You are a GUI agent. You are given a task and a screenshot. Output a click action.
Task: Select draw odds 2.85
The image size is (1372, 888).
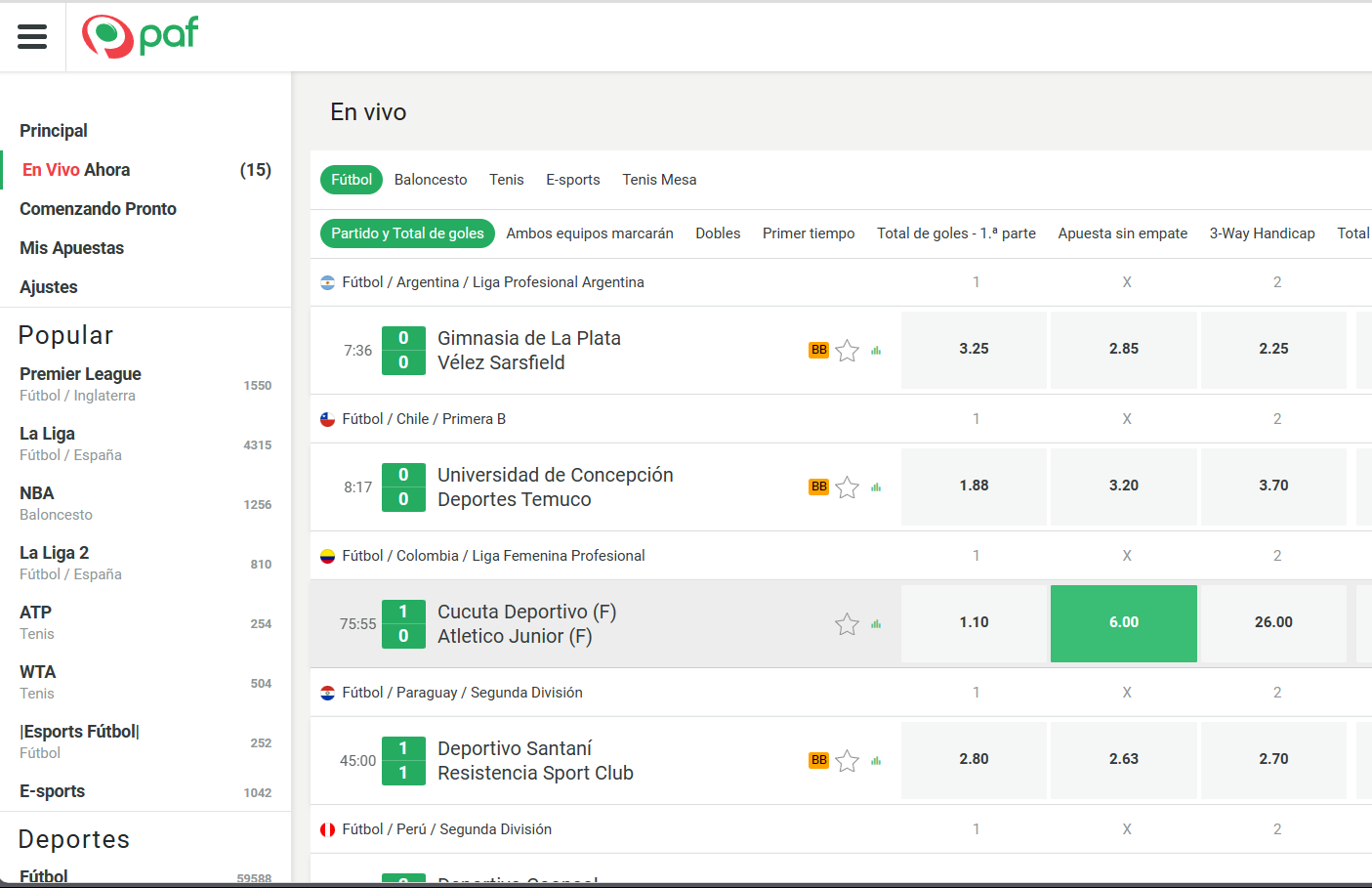(1124, 350)
